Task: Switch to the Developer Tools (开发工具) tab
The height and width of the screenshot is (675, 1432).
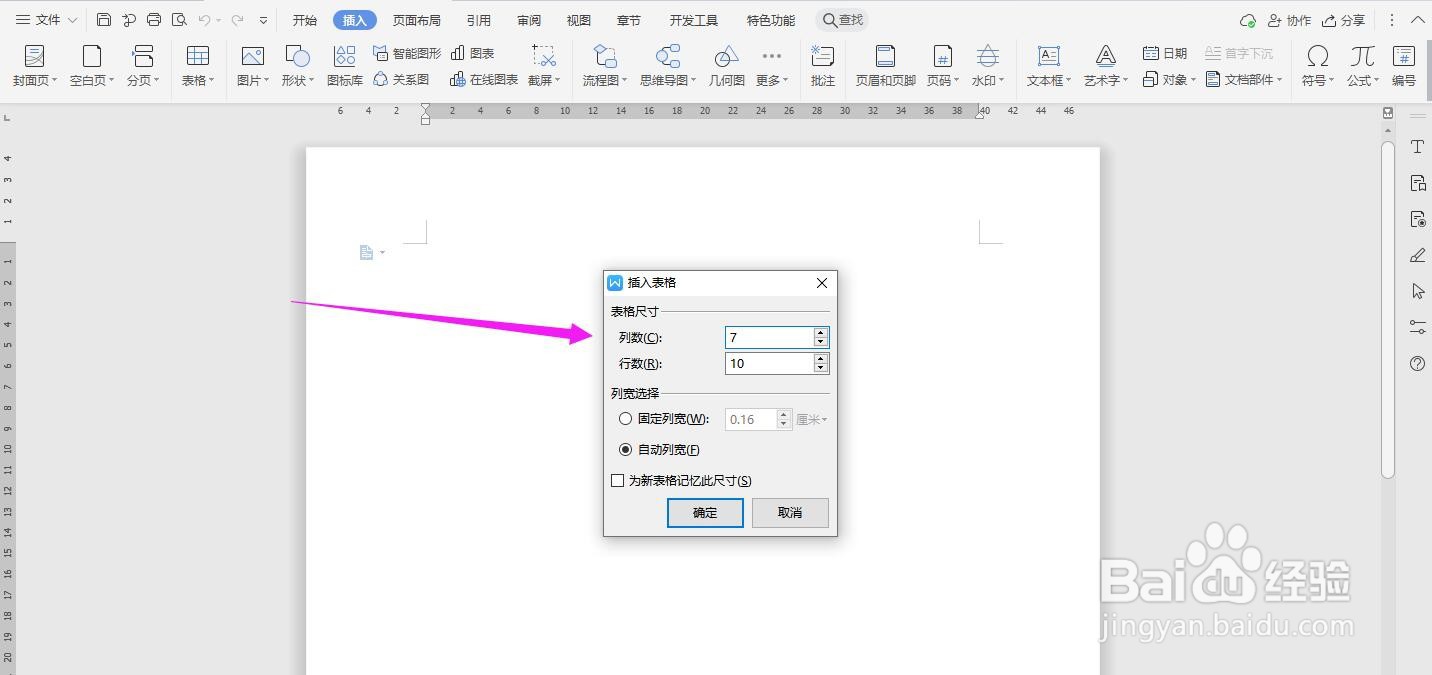Action: coord(693,20)
